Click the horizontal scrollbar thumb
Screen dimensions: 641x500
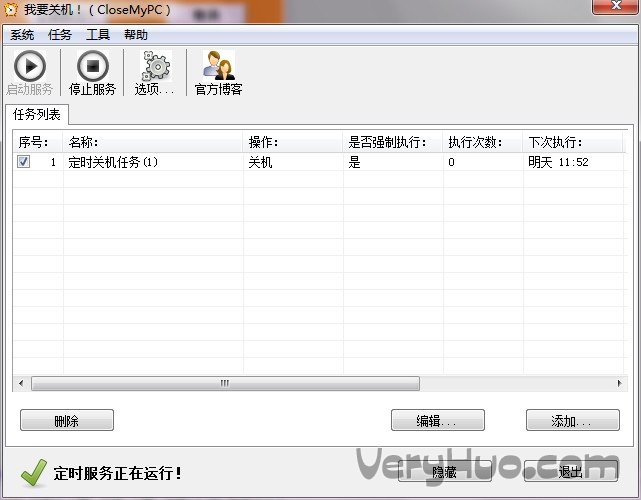[x=225, y=383]
